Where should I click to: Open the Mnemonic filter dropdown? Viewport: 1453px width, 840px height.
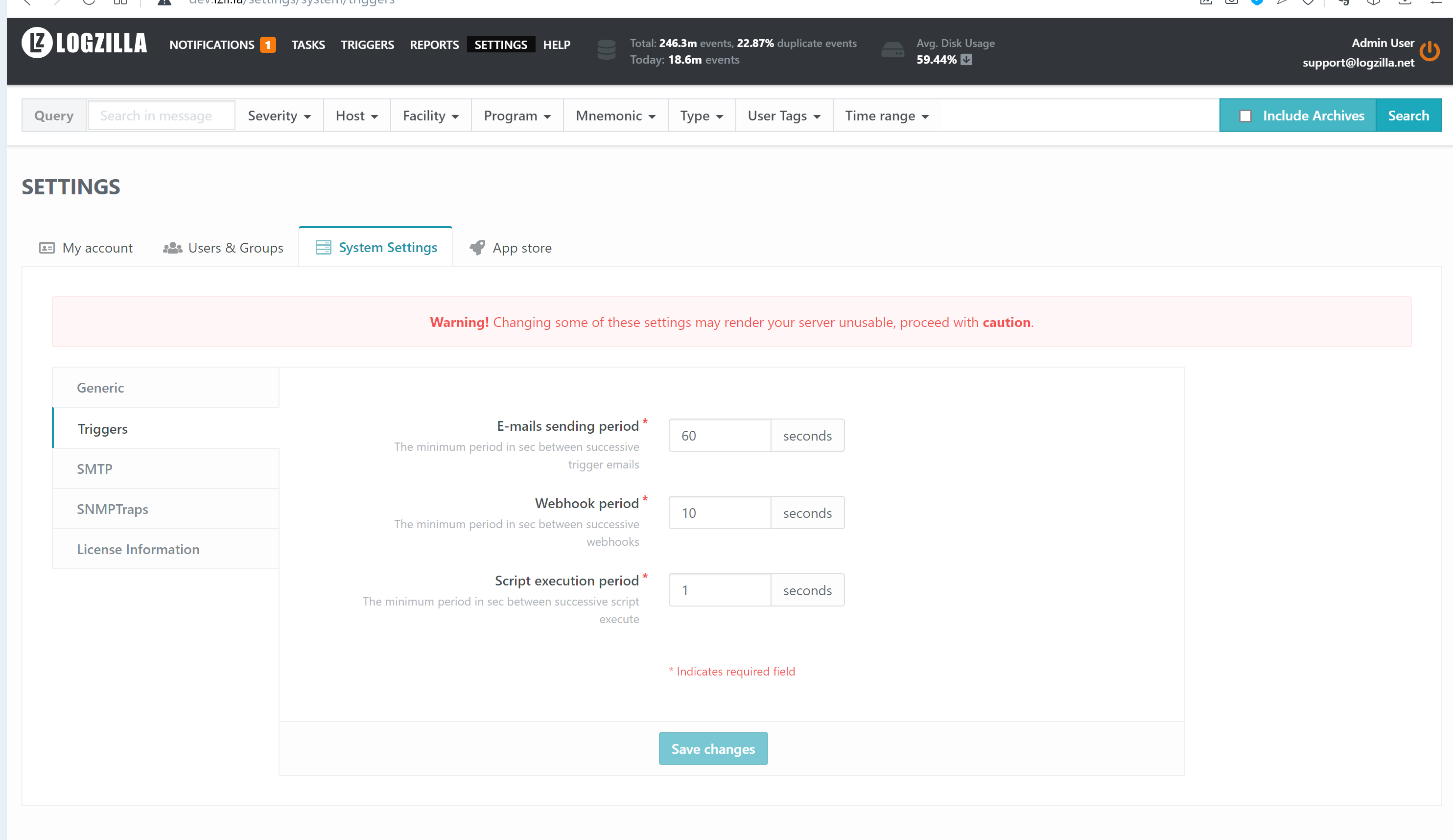[615, 116]
